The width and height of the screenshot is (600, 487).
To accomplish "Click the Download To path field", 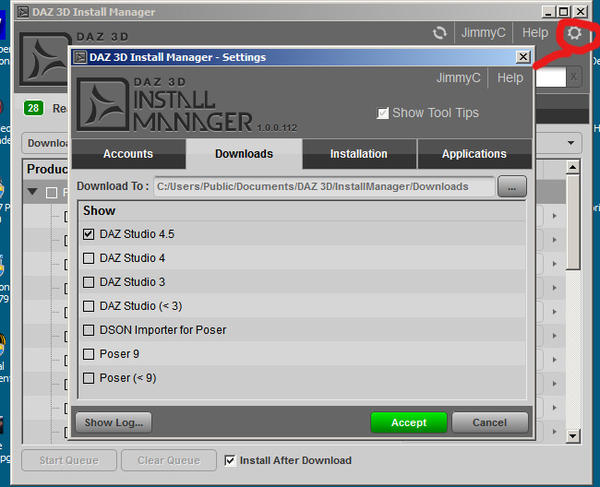I will pyautogui.click(x=324, y=187).
